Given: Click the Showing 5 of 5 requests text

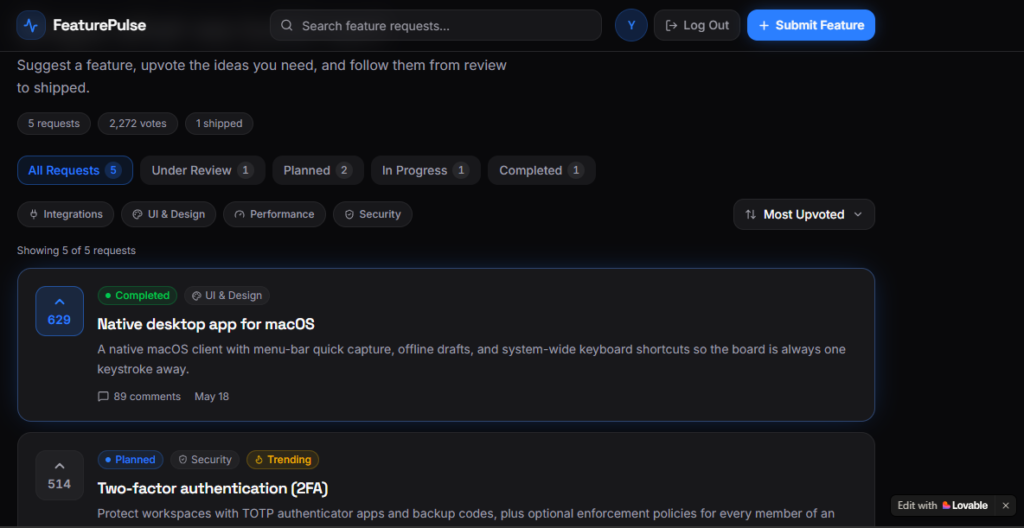Looking at the screenshot, I should point(76,250).
